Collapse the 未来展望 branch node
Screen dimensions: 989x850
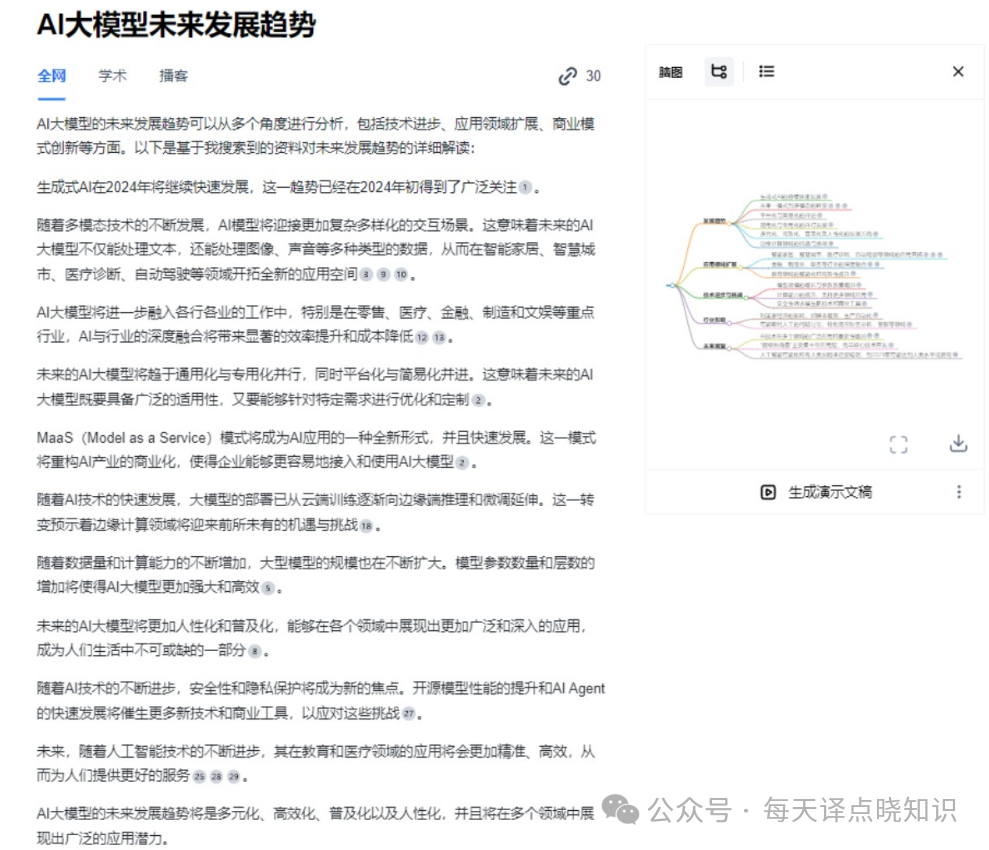click(732, 349)
